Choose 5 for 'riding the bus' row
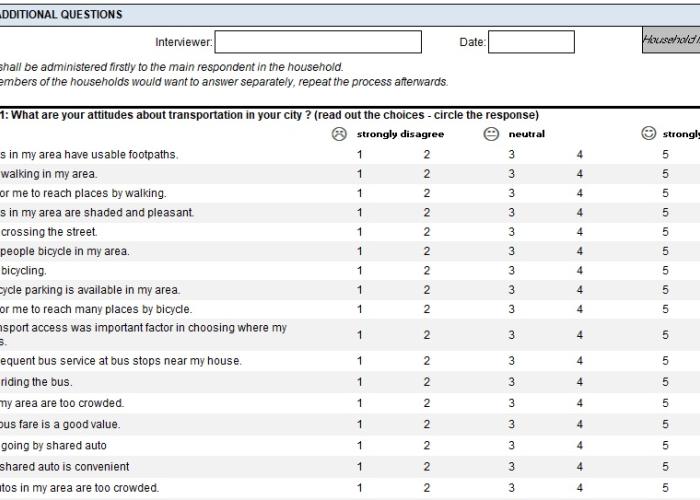 pos(665,382)
